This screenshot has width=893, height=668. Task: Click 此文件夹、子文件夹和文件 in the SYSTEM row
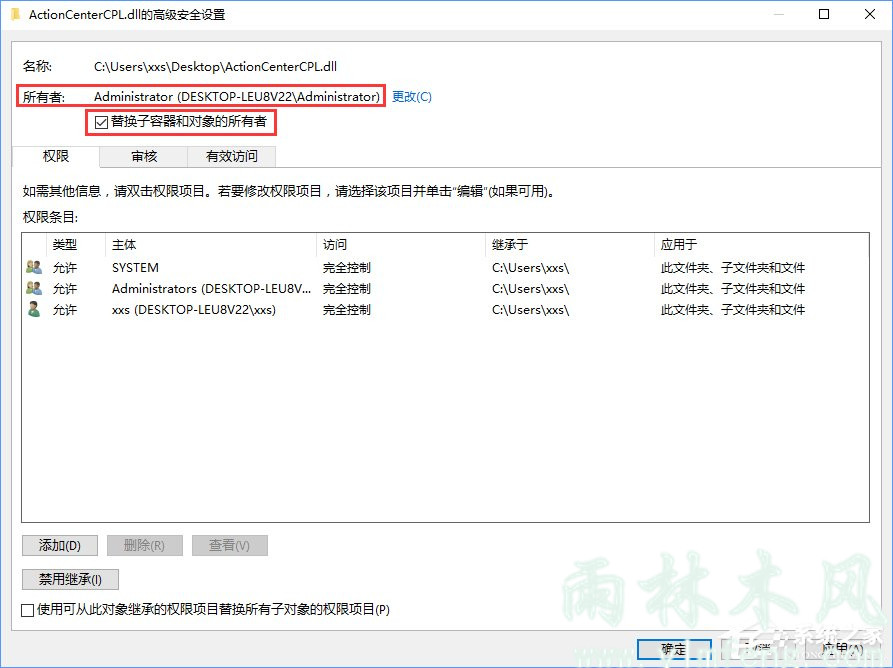pyautogui.click(x=733, y=267)
